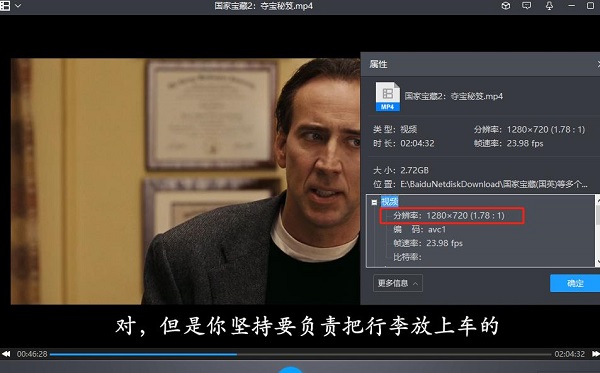Viewport: 600px width, 373px height.
Task: Click the window title 国家宝藏2: 夺宝秘笈.mp4
Action: point(263,6)
